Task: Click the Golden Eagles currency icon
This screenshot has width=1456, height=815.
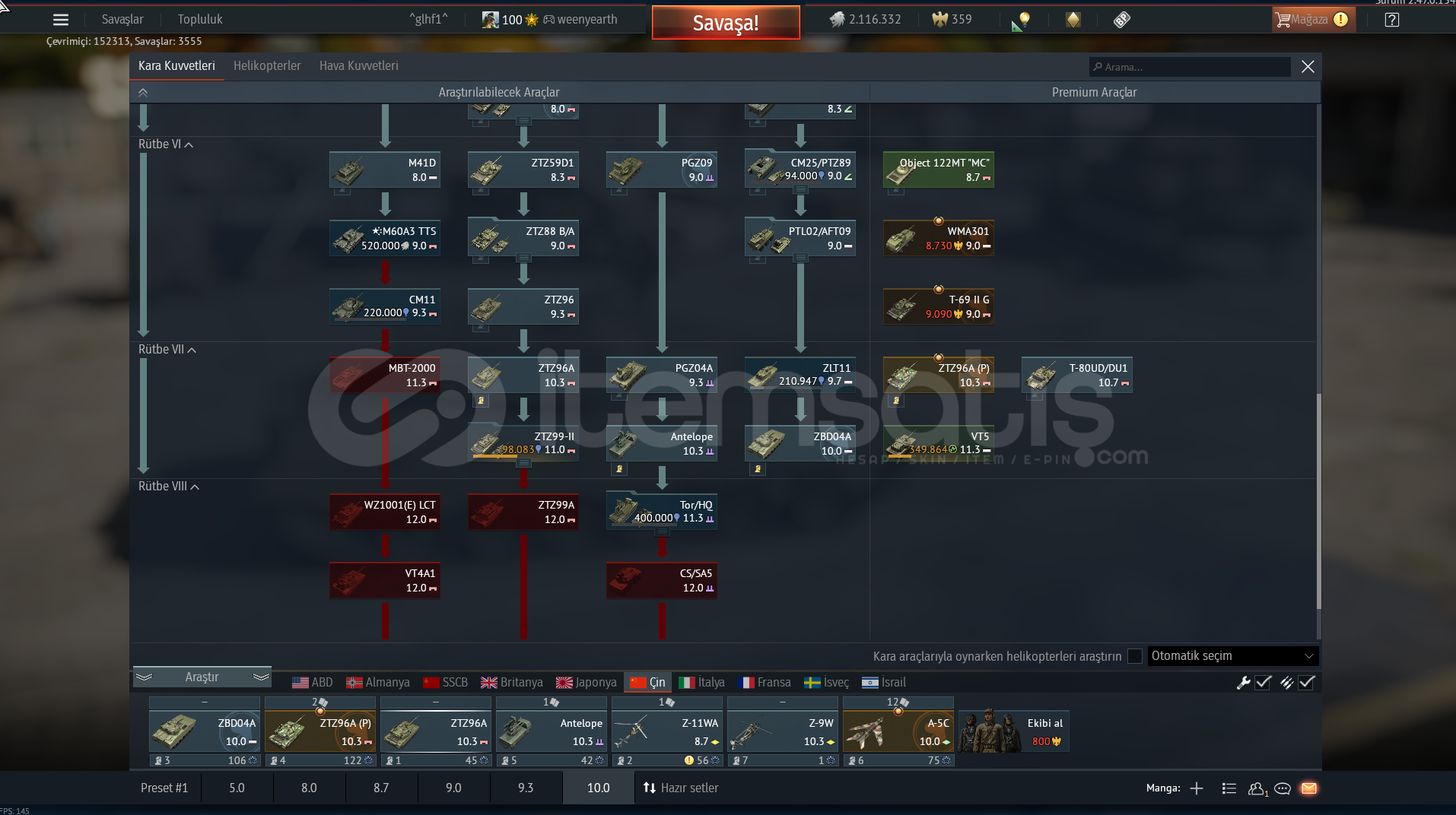Action: pyautogui.click(x=939, y=19)
